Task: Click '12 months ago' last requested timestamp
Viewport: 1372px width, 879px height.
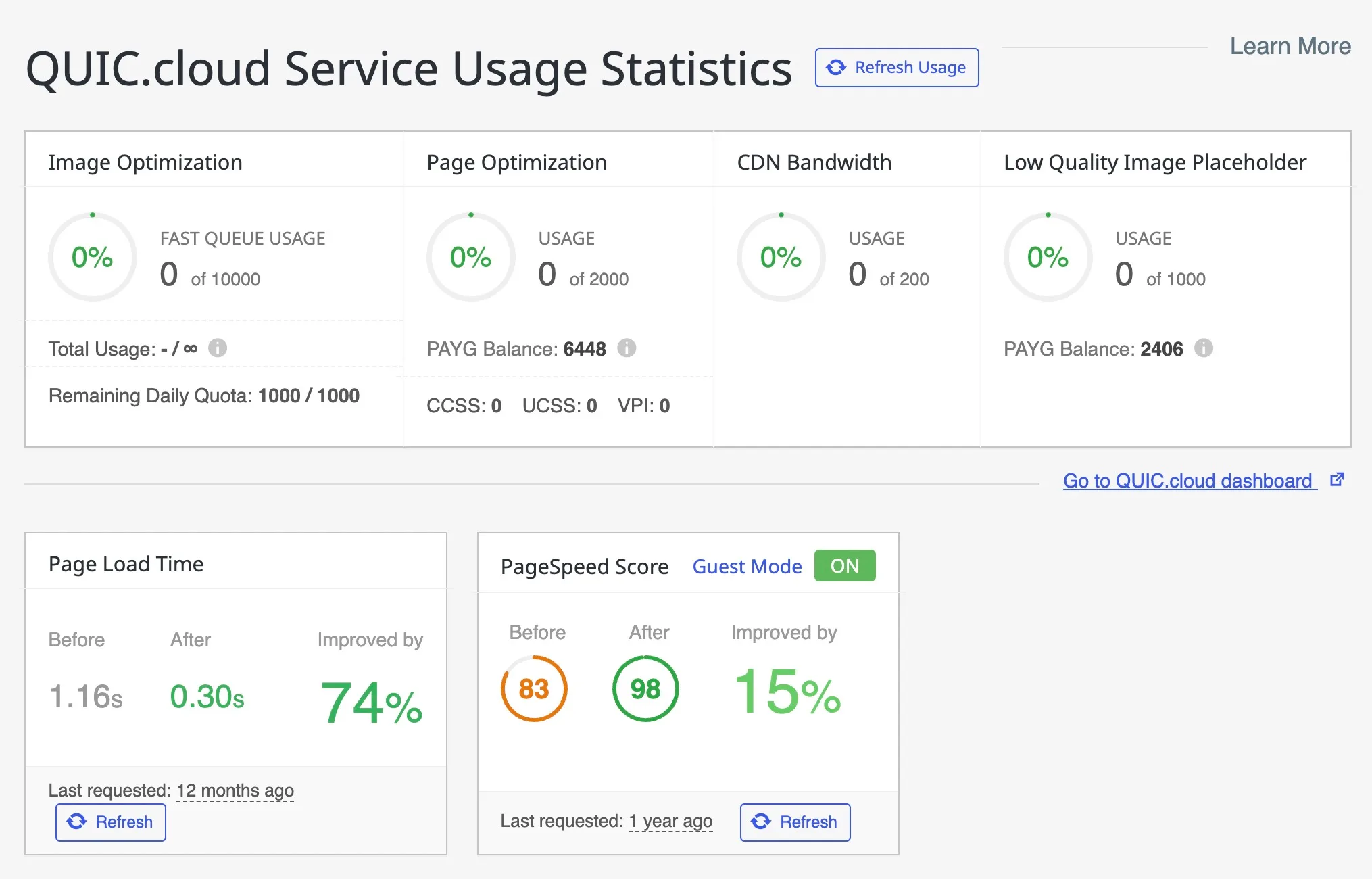Action: coord(235,790)
